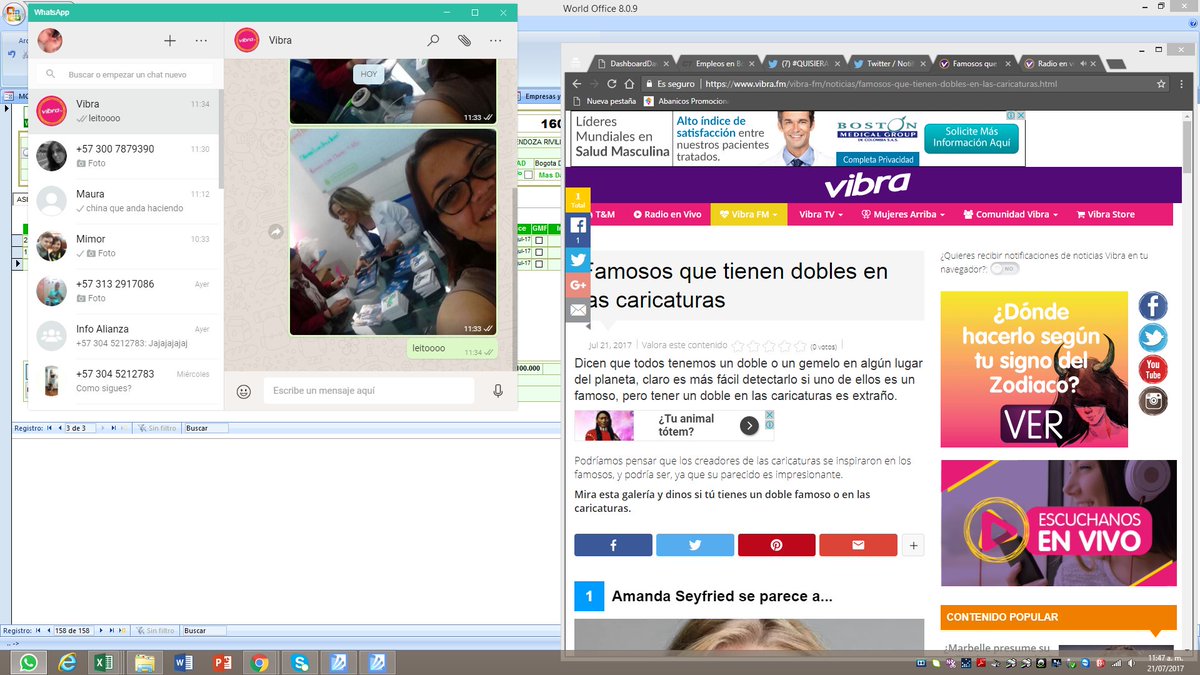Open the +57 313 2917086 chat
This screenshot has width=1200, height=675.
[123, 291]
